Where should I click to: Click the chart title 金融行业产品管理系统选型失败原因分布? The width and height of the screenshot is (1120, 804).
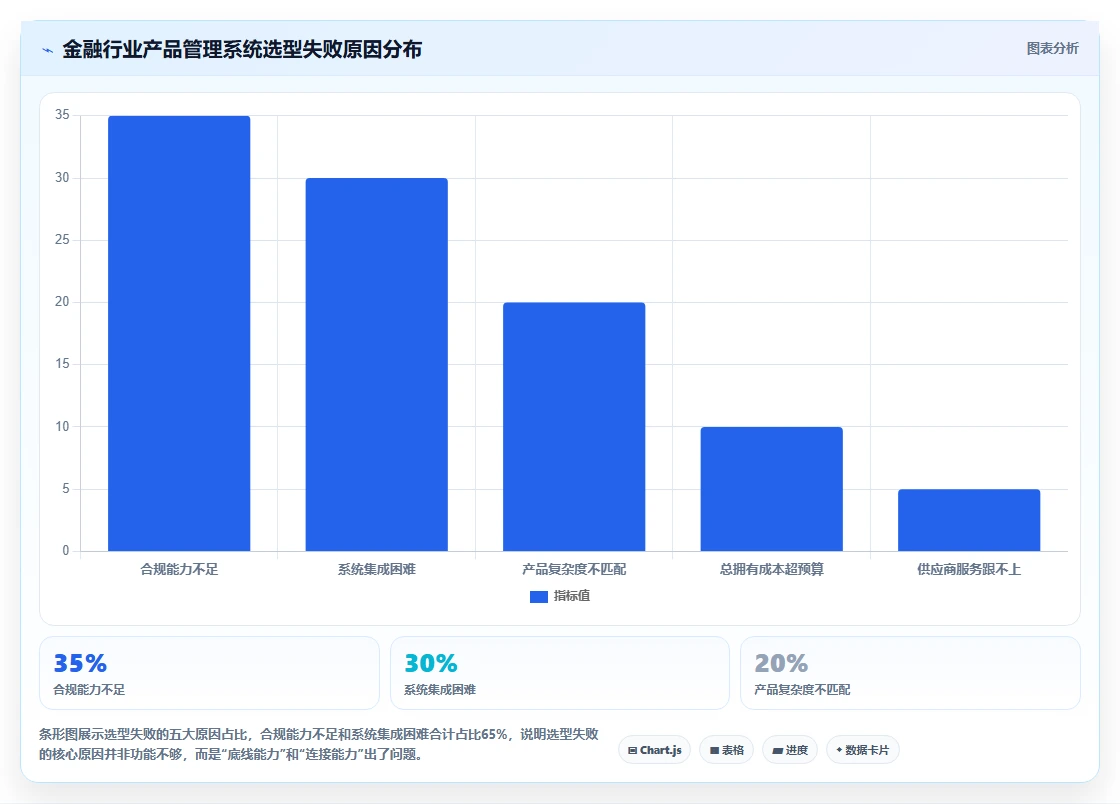(242, 49)
